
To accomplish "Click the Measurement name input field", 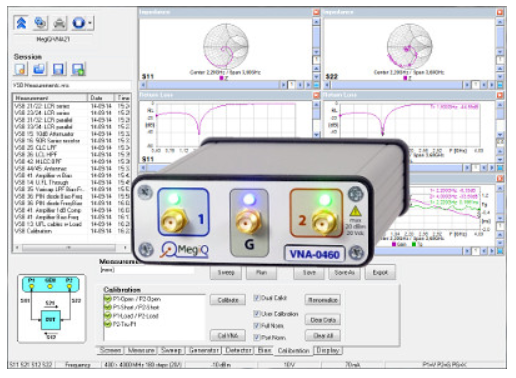I will [x=147, y=270].
